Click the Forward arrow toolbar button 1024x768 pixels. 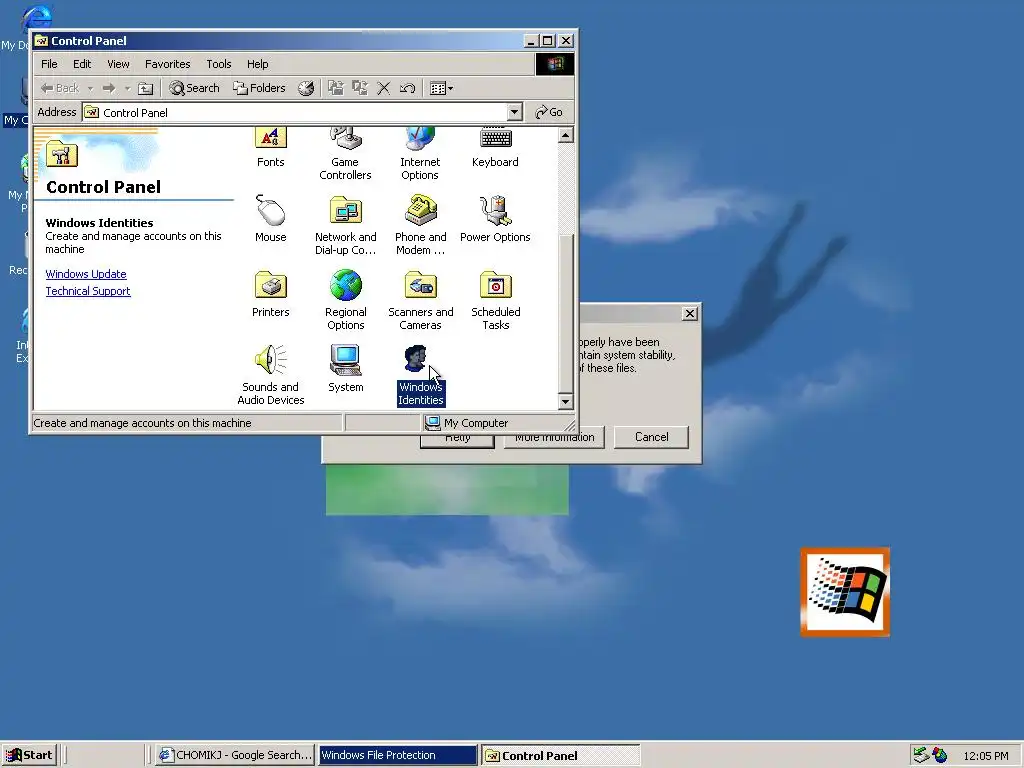coord(108,88)
